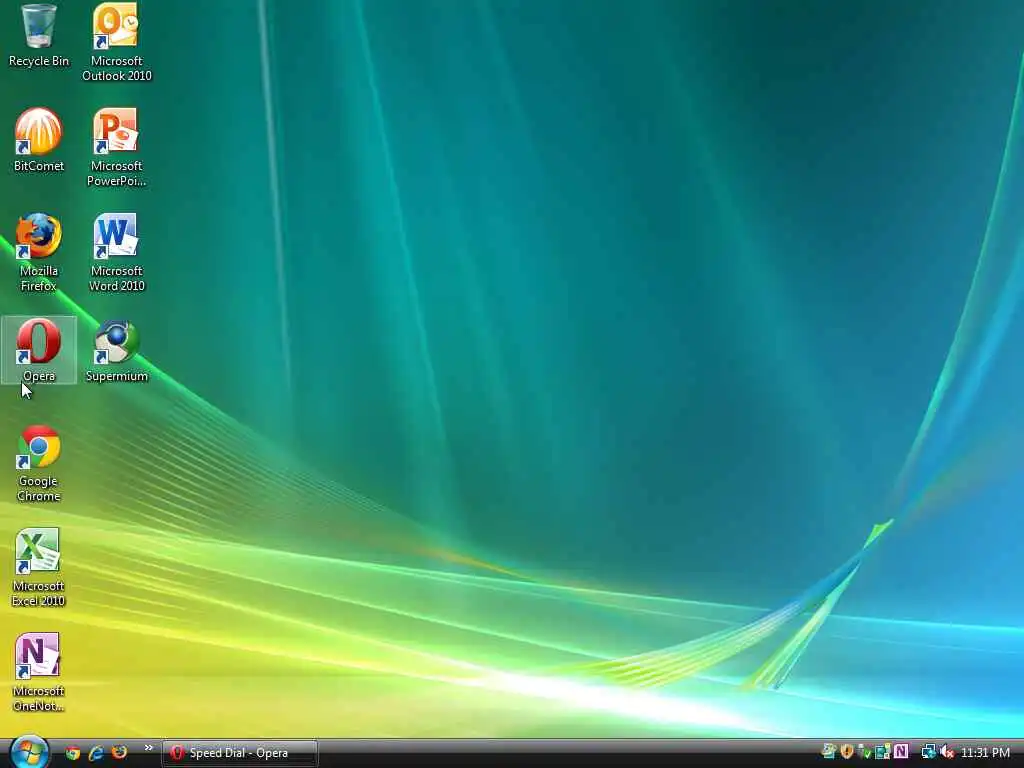Open the Windows security shield tray icon
This screenshot has width=1024, height=768.
[847, 752]
